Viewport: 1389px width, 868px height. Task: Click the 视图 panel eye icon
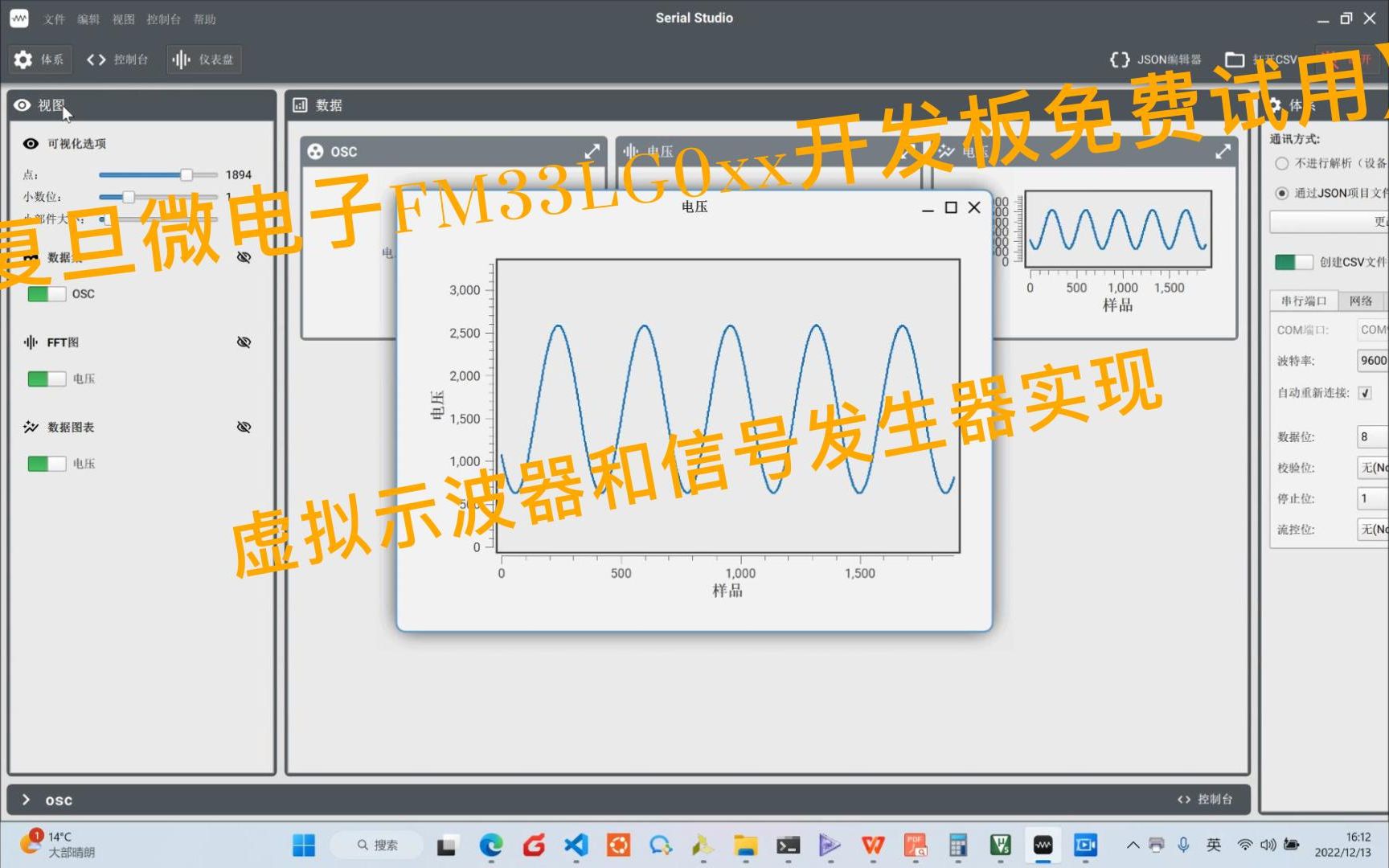22,105
